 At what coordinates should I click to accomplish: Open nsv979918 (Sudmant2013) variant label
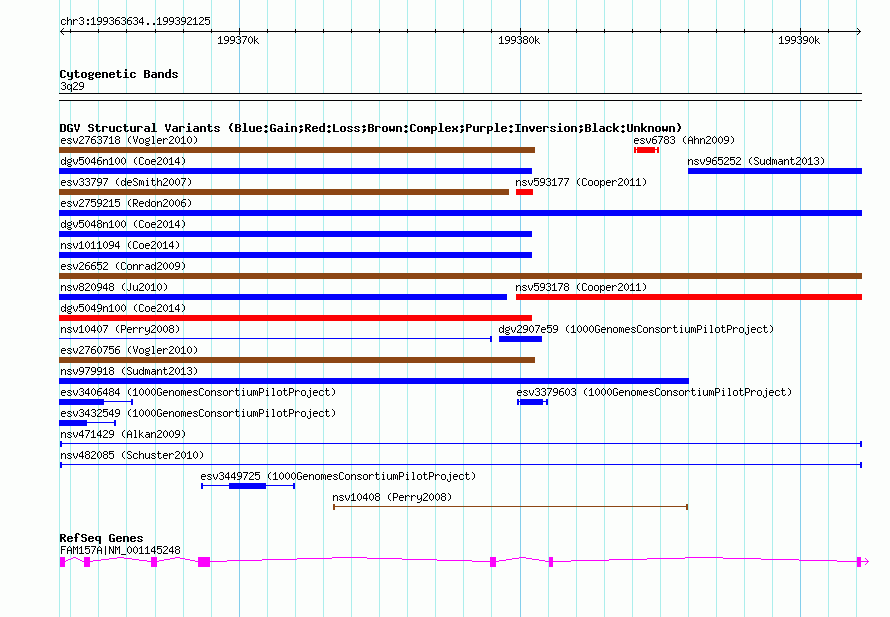[x=129, y=371]
